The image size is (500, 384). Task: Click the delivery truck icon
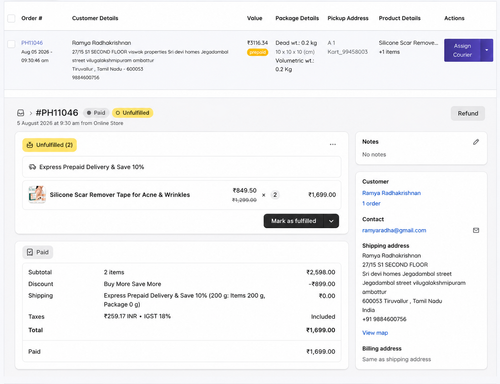tap(32, 167)
